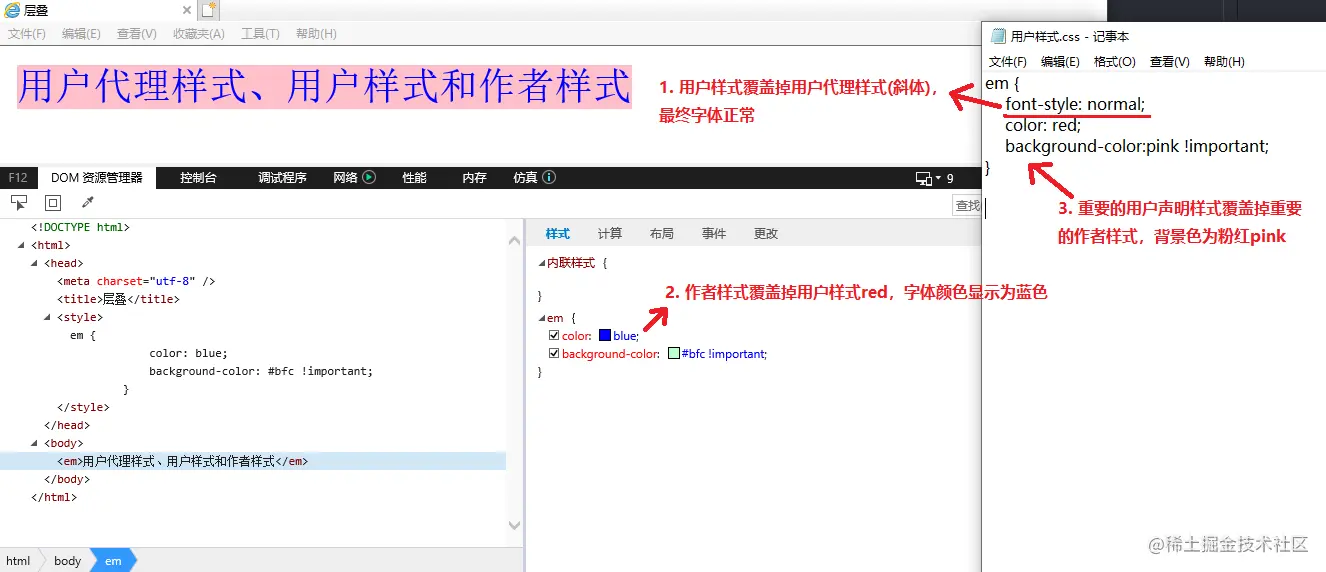1326x572 pixels.
Task: Select the 计算 computed sub-tab
Action: 610,234
